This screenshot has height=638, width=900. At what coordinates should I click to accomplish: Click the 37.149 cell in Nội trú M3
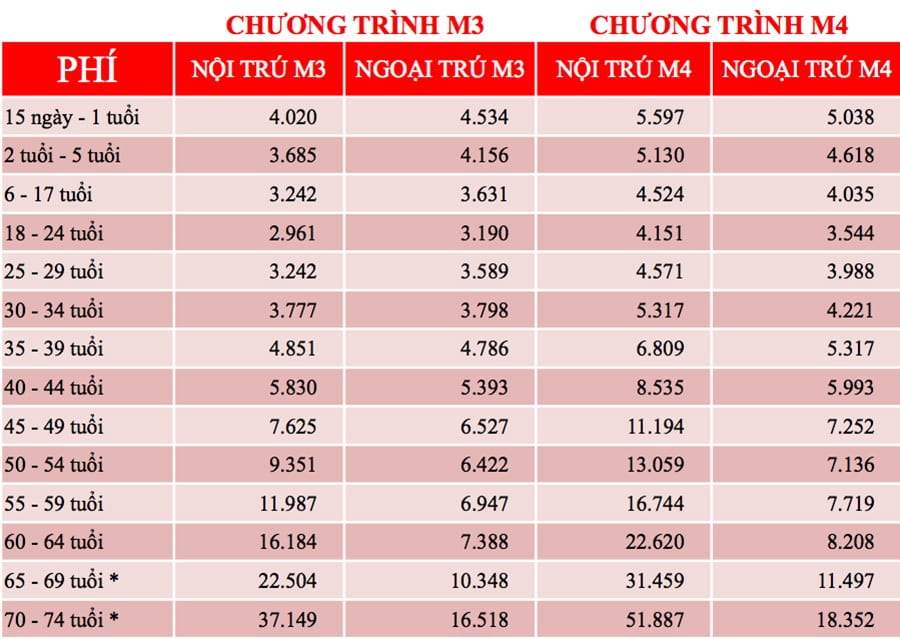287,620
